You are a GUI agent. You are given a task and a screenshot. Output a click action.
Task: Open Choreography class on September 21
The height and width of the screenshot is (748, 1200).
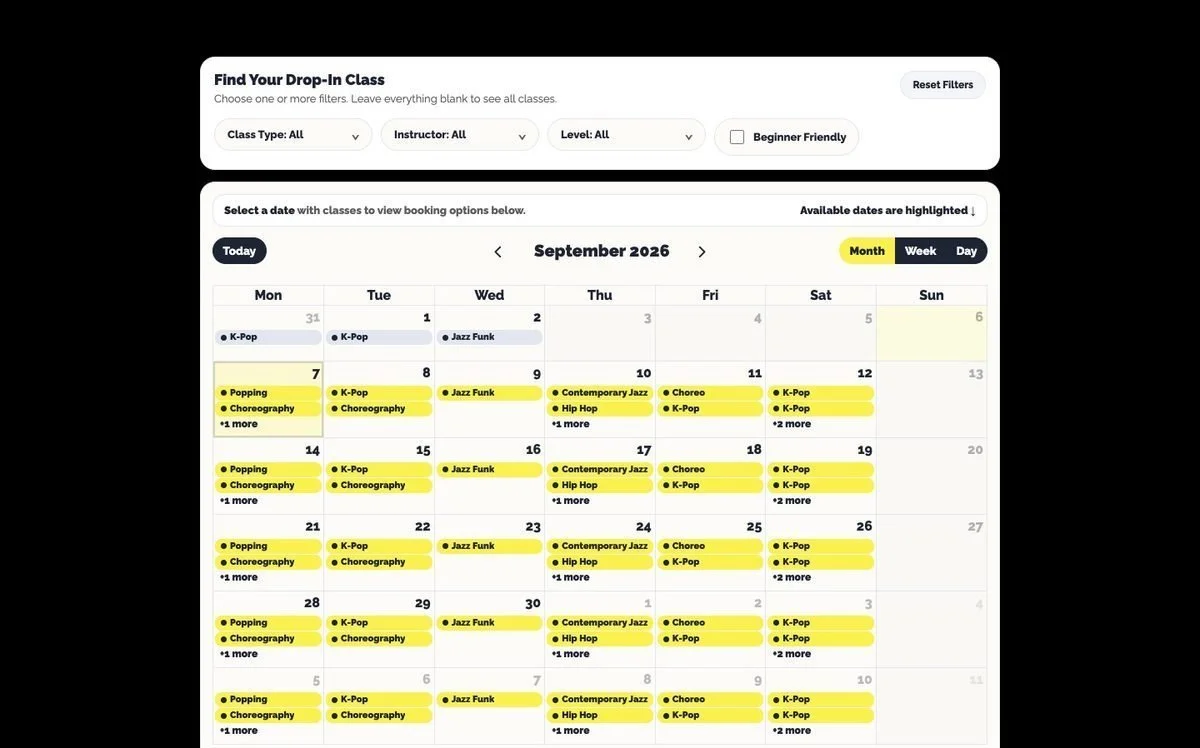[x=269, y=562]
